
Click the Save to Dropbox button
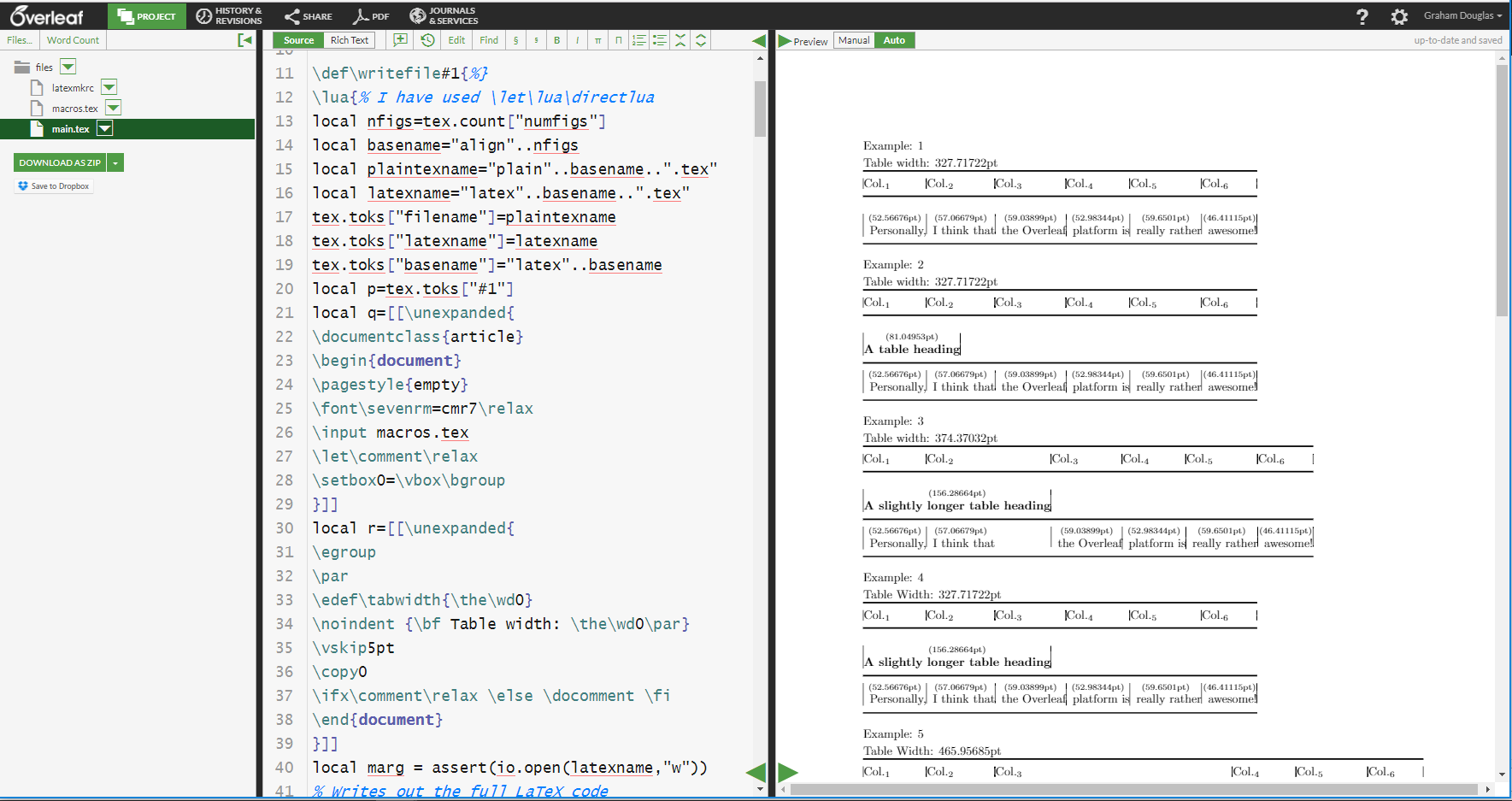tap(54, 186)
